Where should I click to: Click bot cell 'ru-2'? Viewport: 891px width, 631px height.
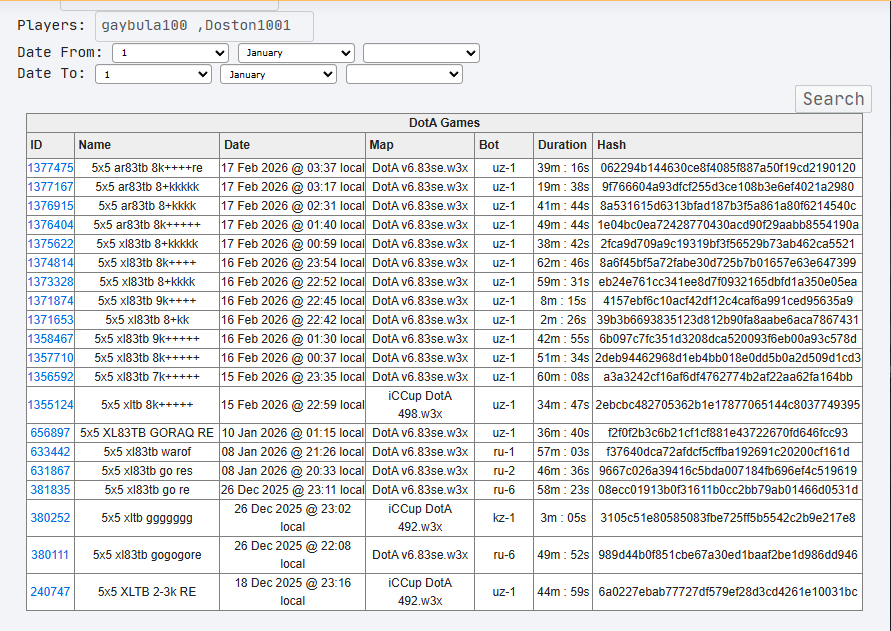click(x=504, y=471)
